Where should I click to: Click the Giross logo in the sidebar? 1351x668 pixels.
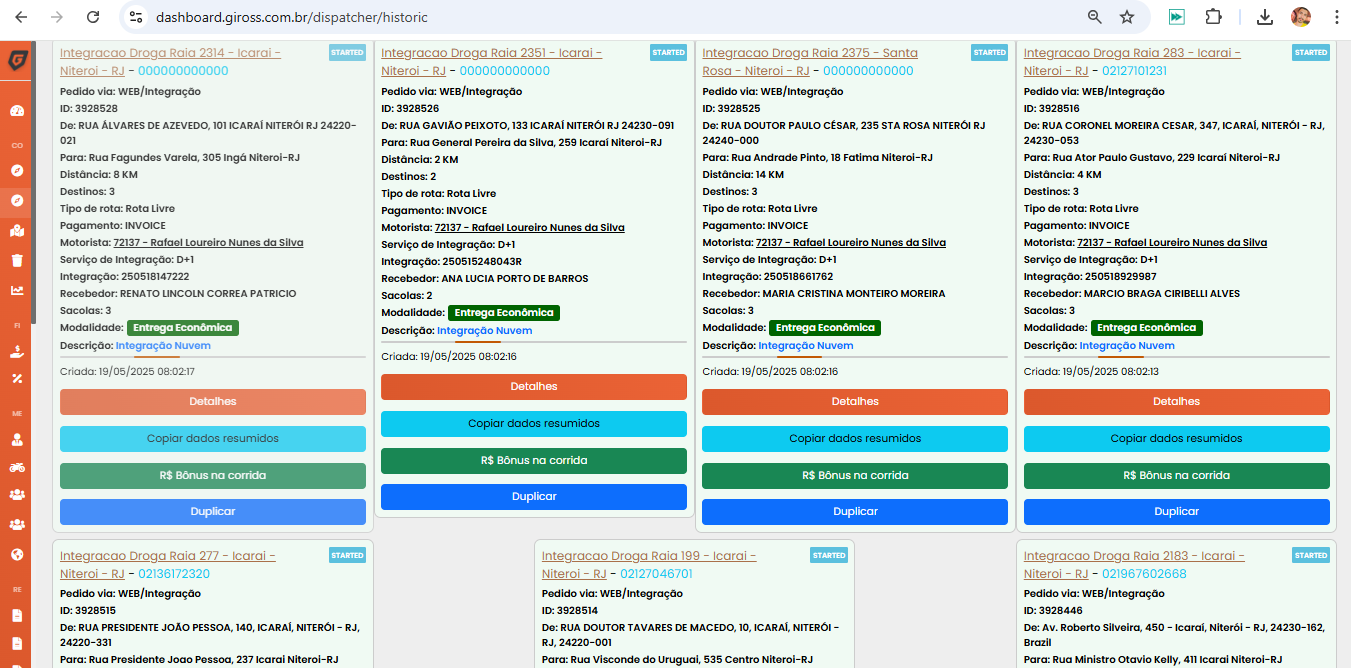coord(16,60)
